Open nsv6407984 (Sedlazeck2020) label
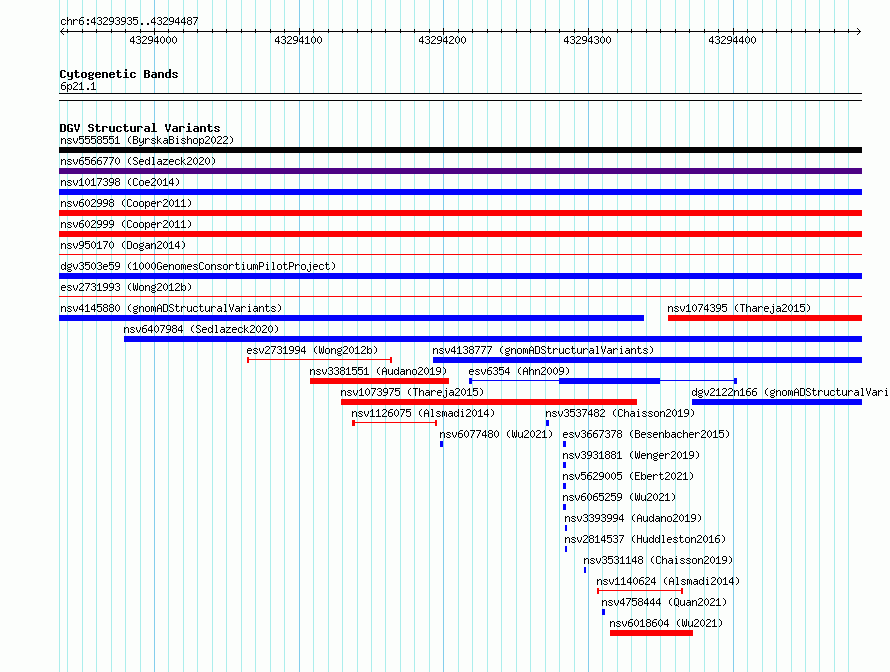 (201, 329)
